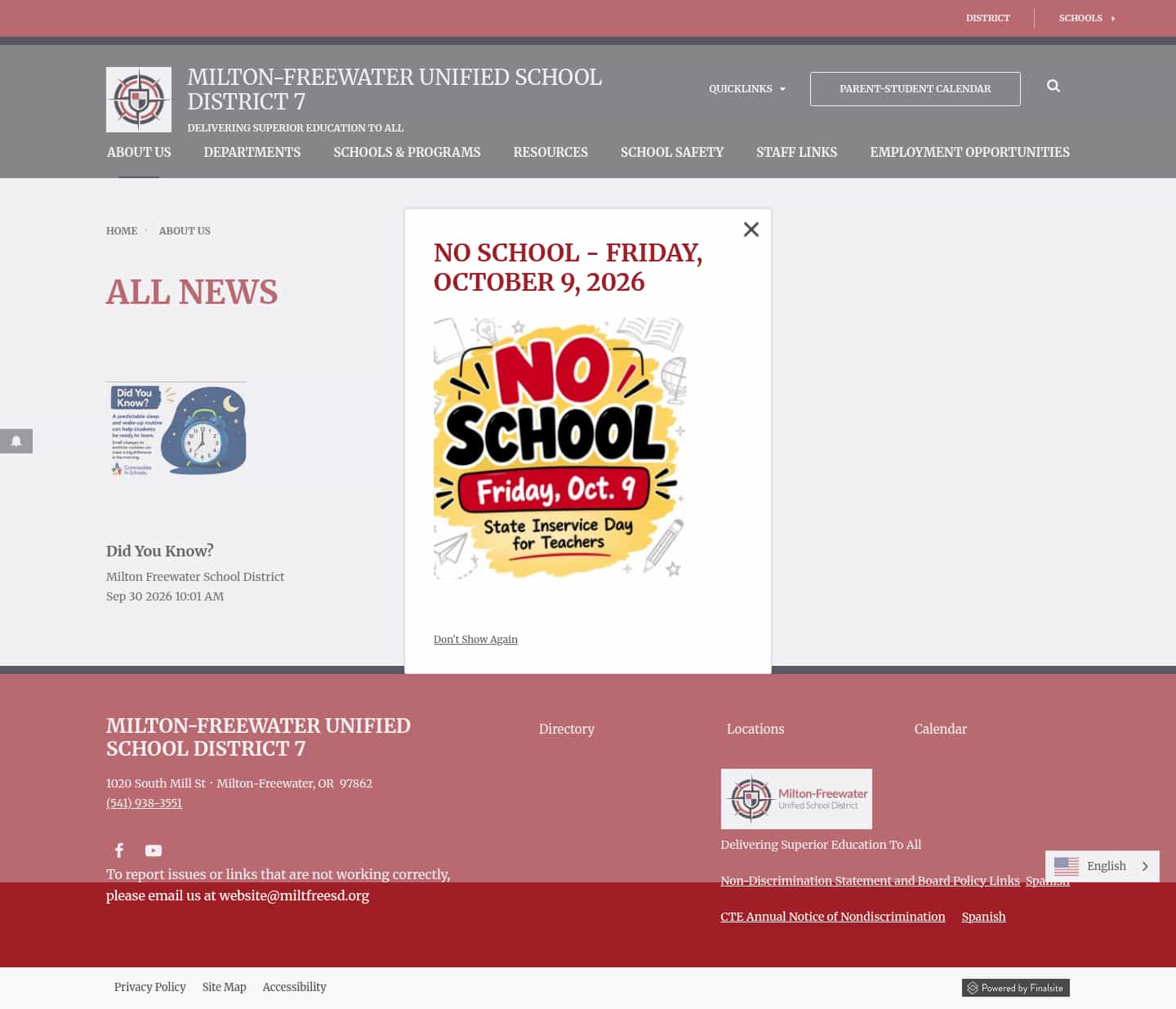Open the School Safety menu
The image size is (1176, 1009).
(672, 152)
